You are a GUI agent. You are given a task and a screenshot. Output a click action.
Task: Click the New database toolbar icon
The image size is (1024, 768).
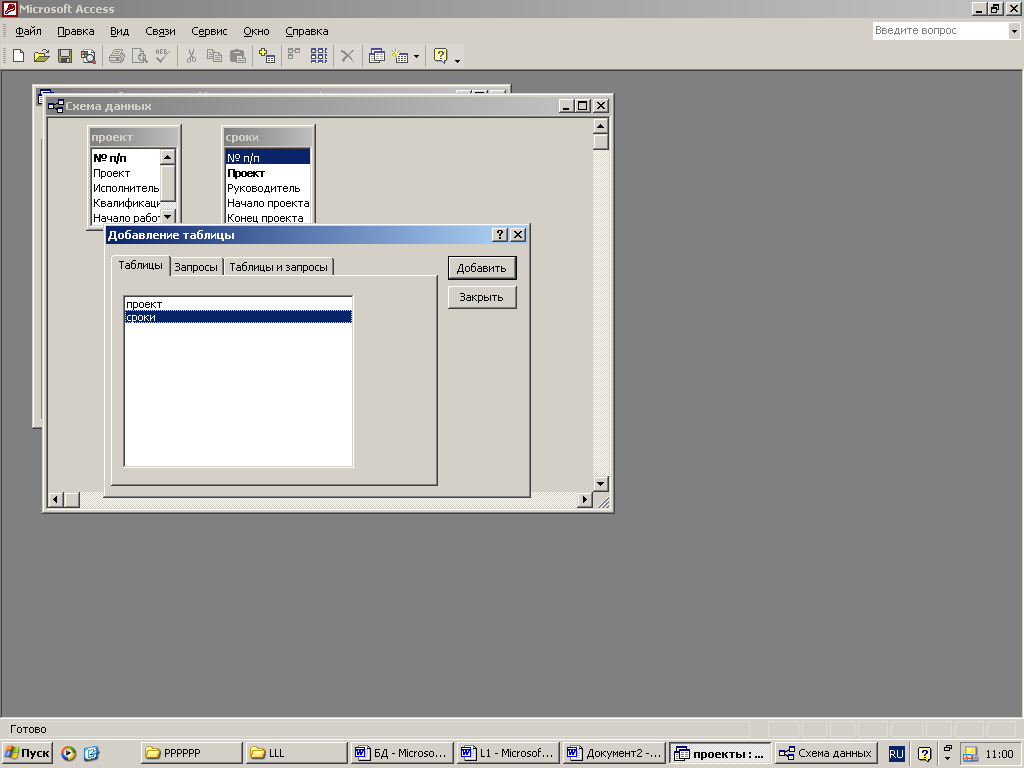click(x=18, y=56)
